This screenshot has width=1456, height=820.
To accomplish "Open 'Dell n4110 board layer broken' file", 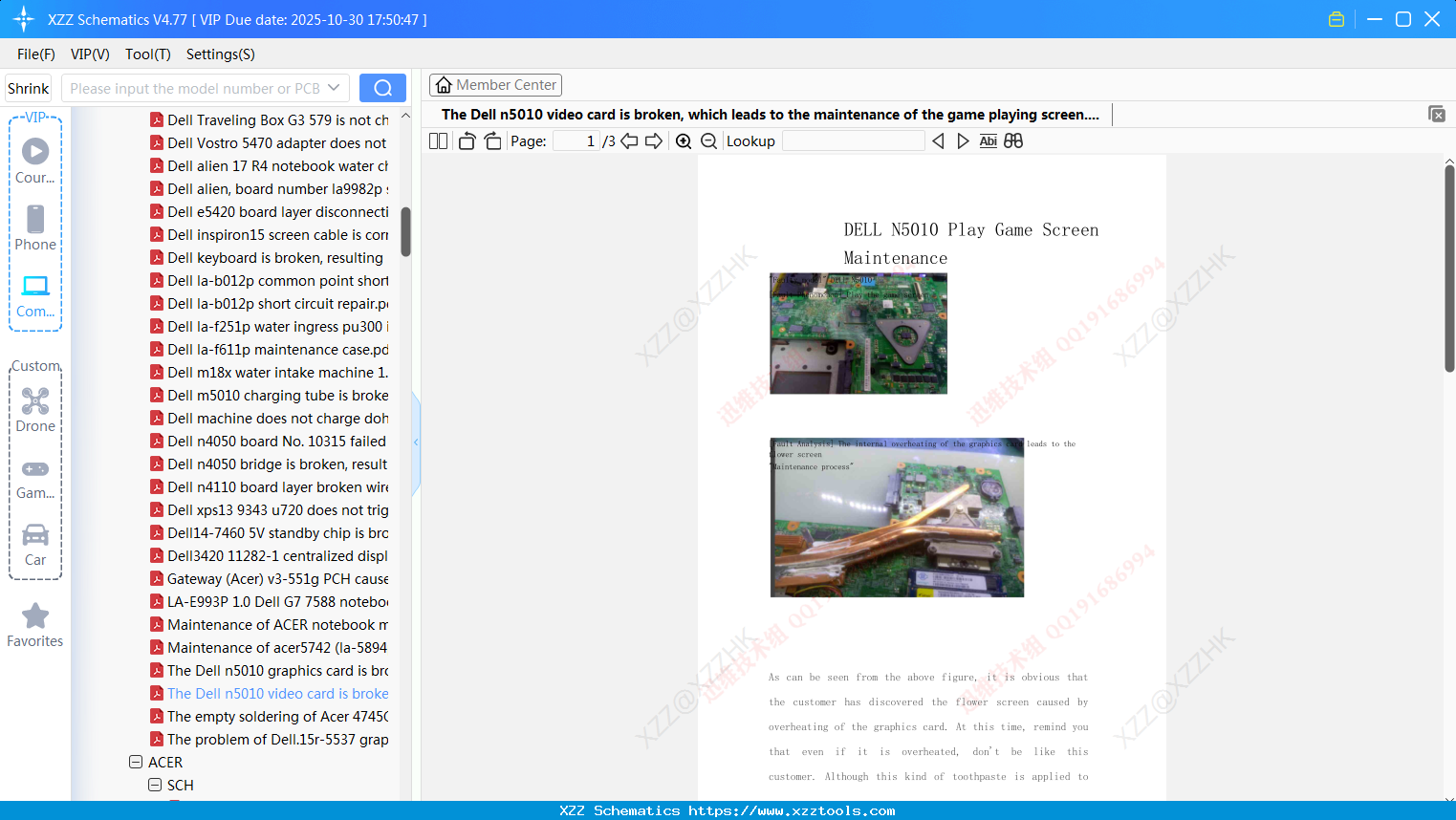I will [x=270, y=486].
